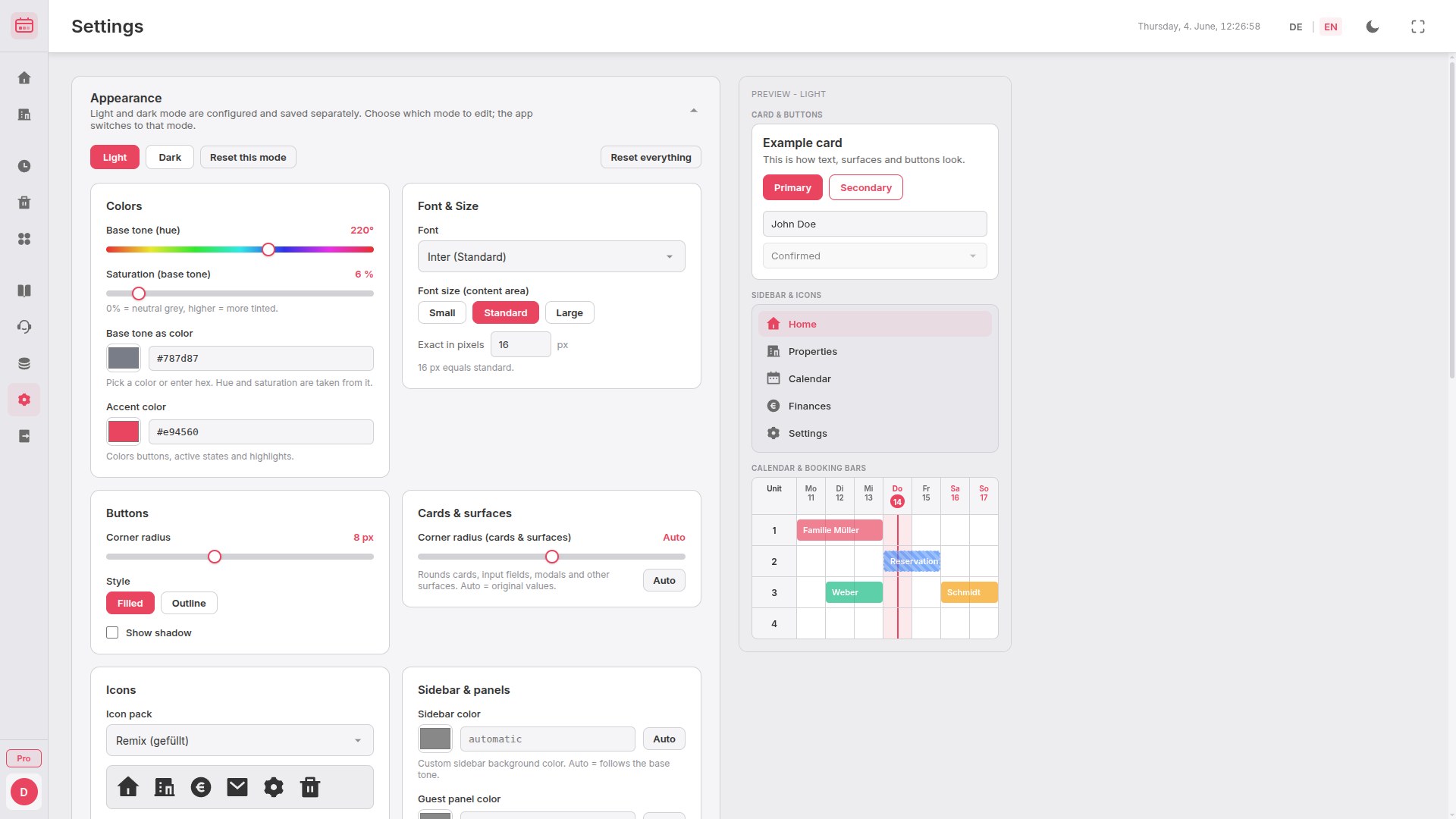Click the Base tone hue slider handle
This screenshot has width=1456, height=819.
[268, 249]
